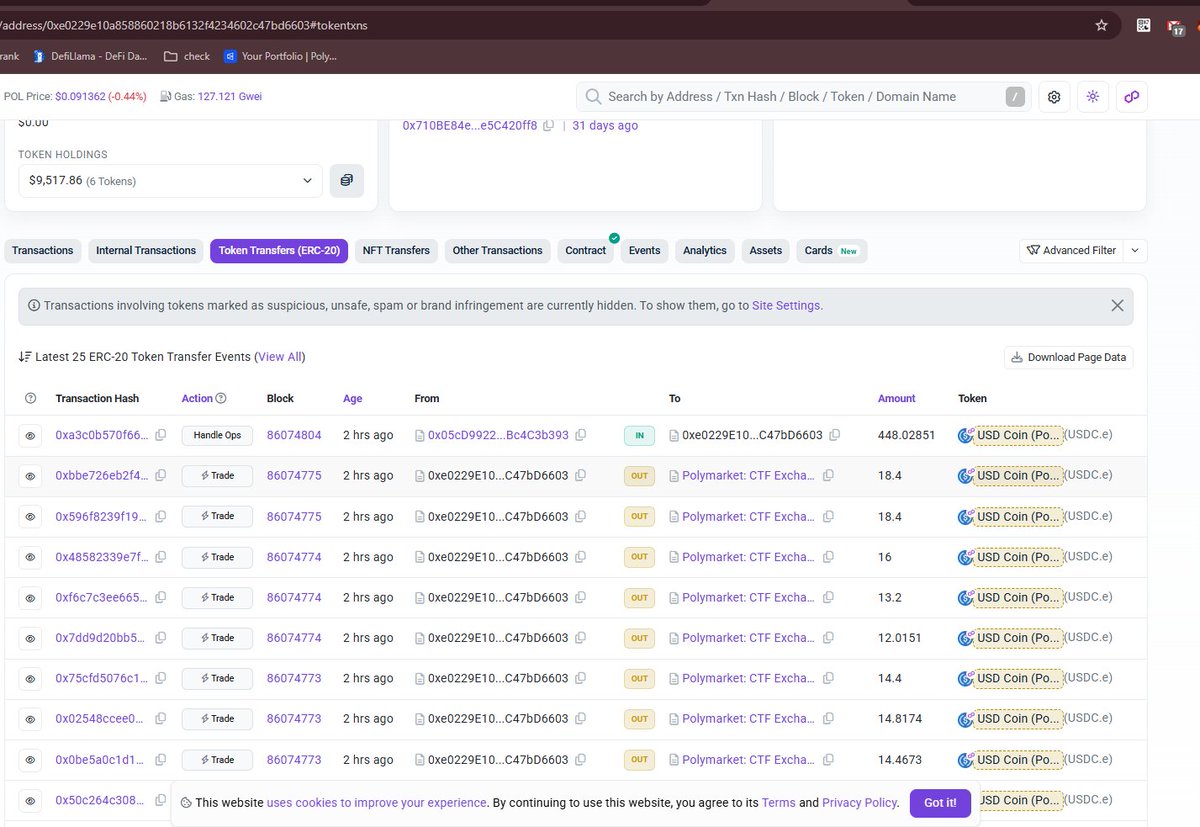
Task: Copy the 0x75cfd5076c1 transaction hash
Action: [x=160, y=679]
